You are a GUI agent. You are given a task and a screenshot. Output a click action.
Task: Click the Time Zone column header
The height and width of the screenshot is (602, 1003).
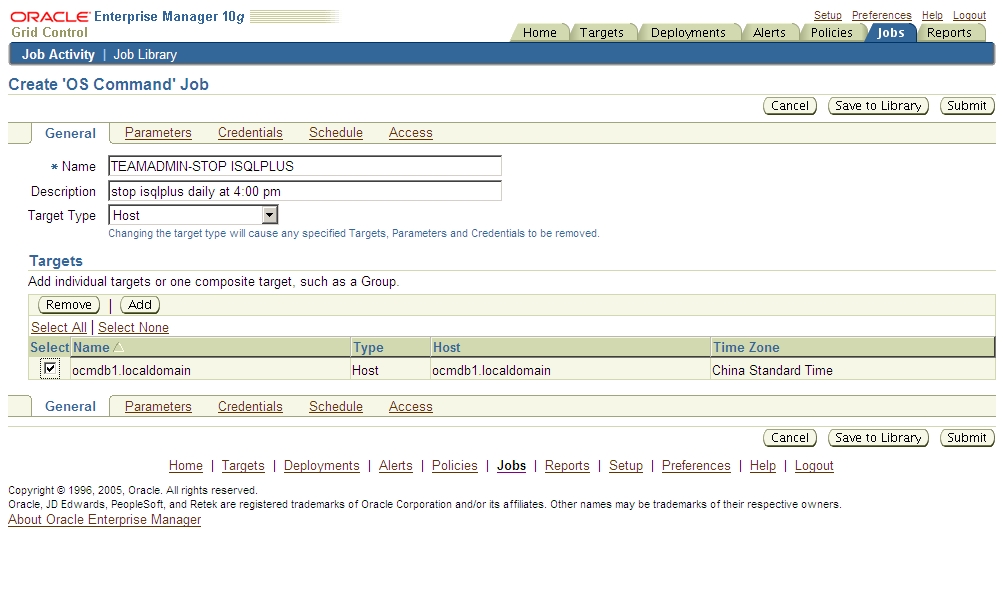[746, 347]
